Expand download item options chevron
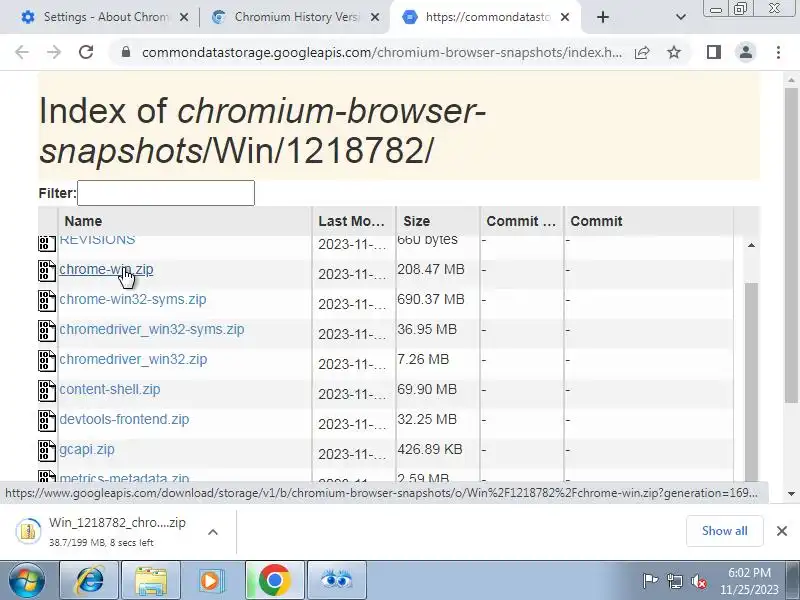Image resolution: width=800 pixels, height=600 pixels. click(213, 532)
